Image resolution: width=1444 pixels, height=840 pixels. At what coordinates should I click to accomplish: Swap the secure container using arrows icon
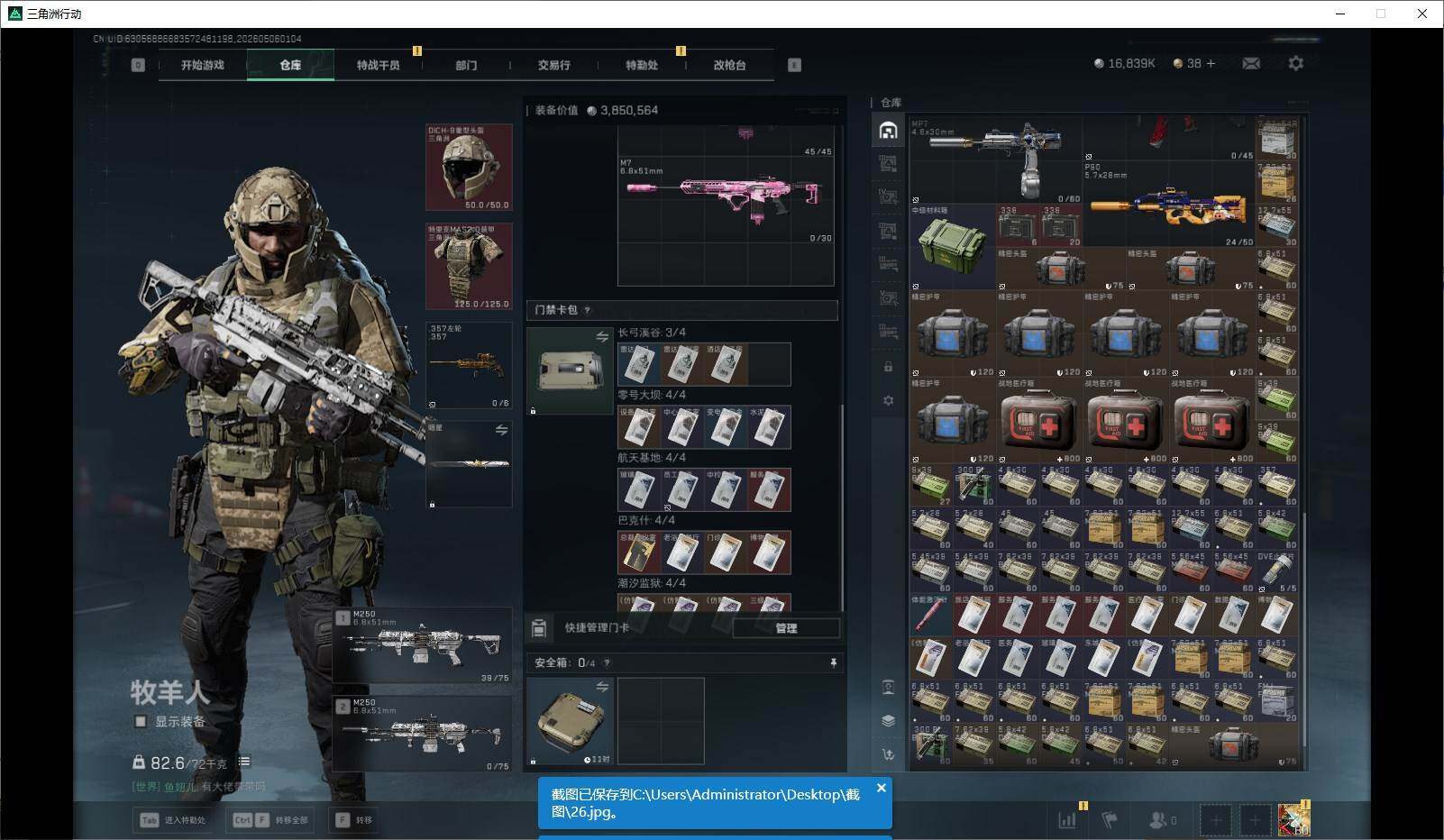point(602,687)
